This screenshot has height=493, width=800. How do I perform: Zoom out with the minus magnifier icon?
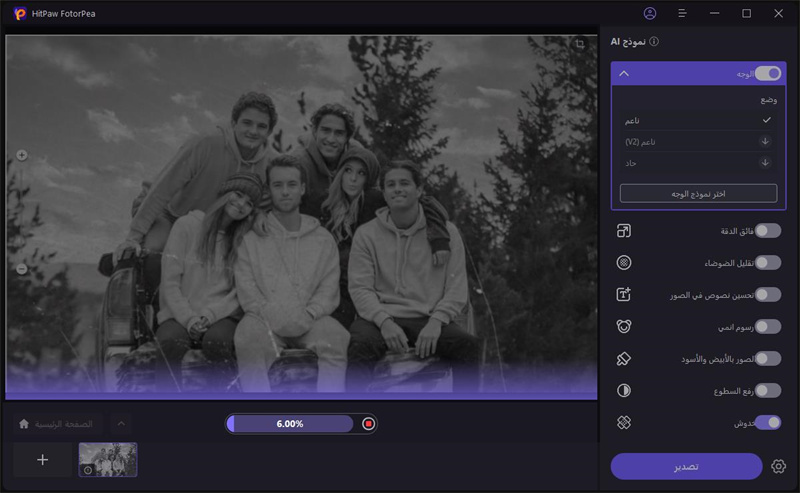[x=21, y=269]
